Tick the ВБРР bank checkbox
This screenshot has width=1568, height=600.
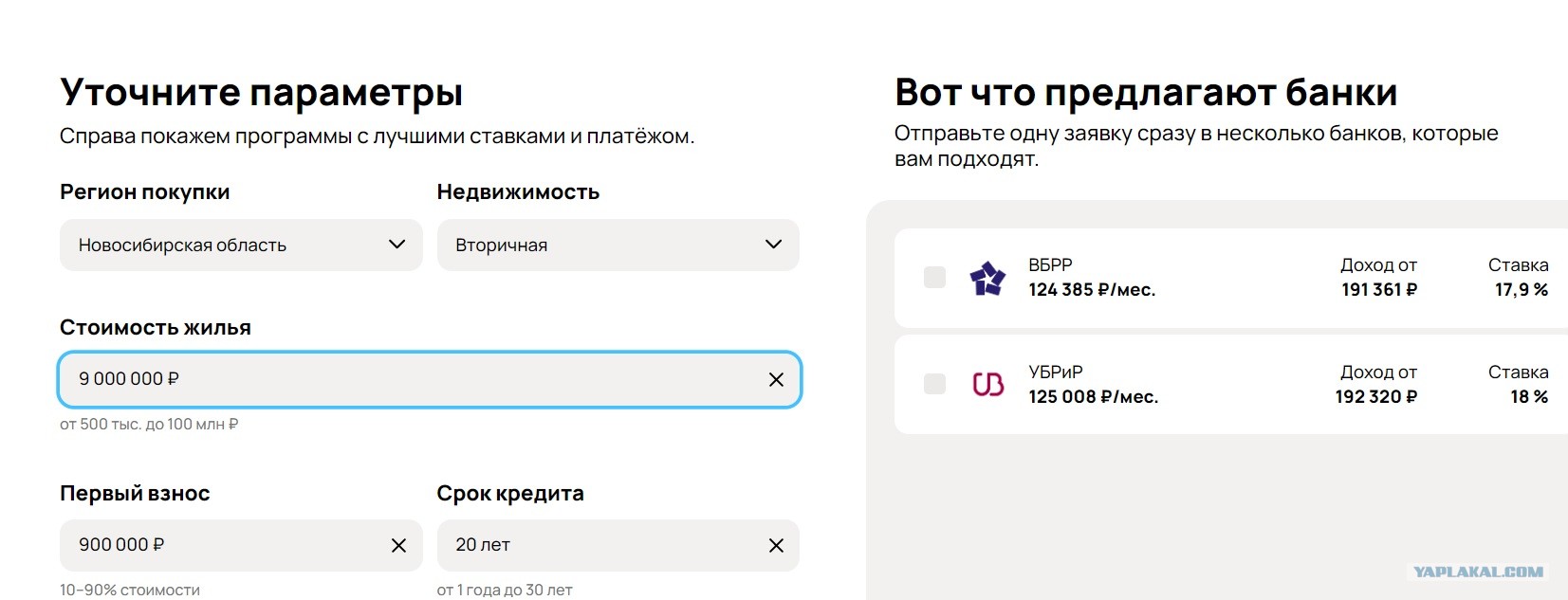coord(934,277)
